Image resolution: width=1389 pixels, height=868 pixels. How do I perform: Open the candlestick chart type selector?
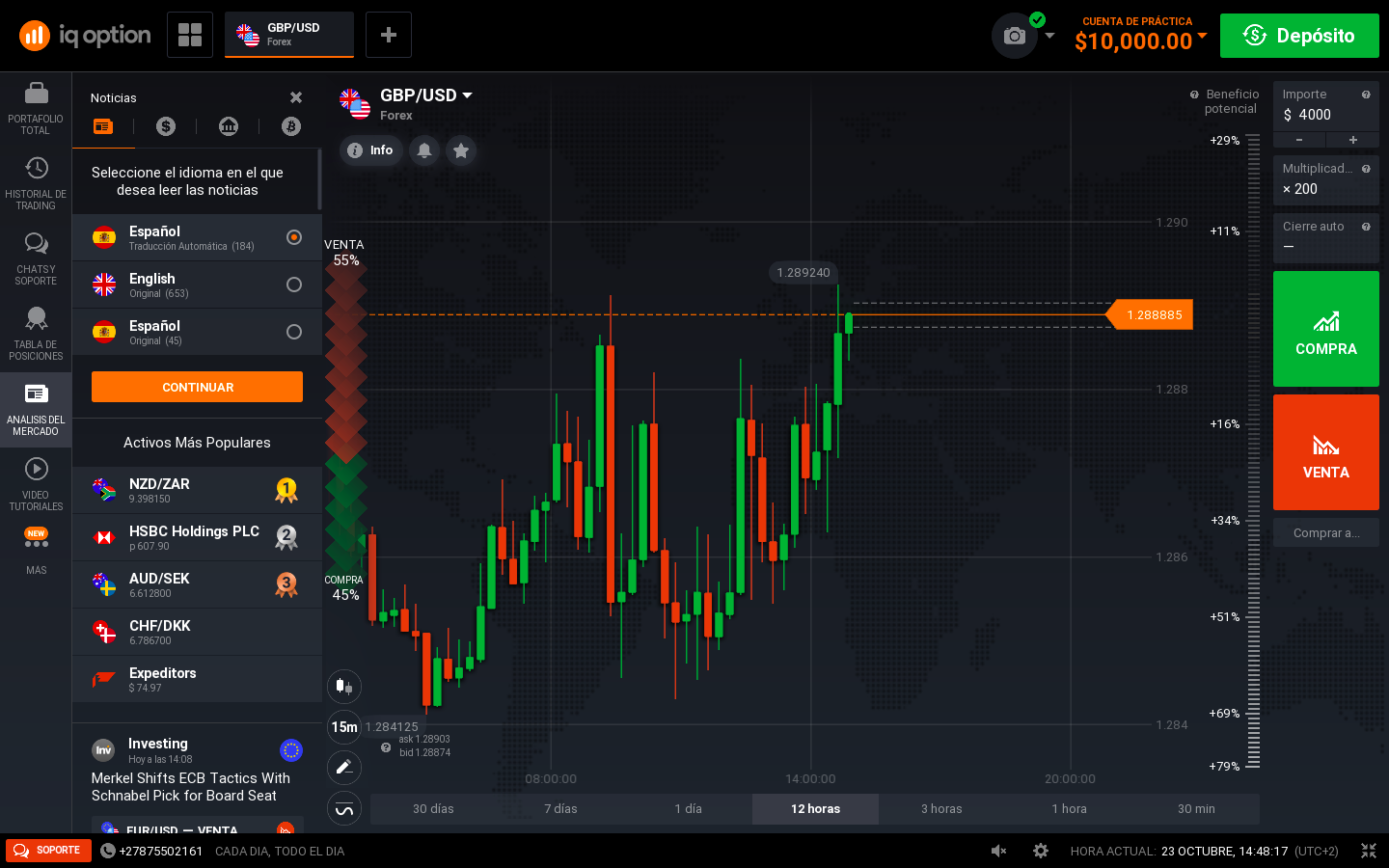click(344, 687)
